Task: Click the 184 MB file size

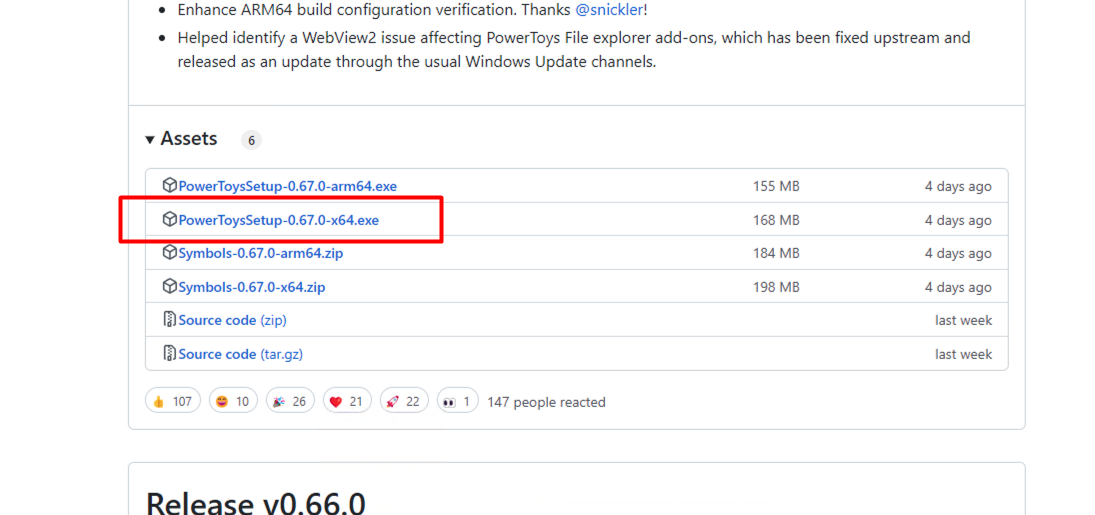Action: 776,253
